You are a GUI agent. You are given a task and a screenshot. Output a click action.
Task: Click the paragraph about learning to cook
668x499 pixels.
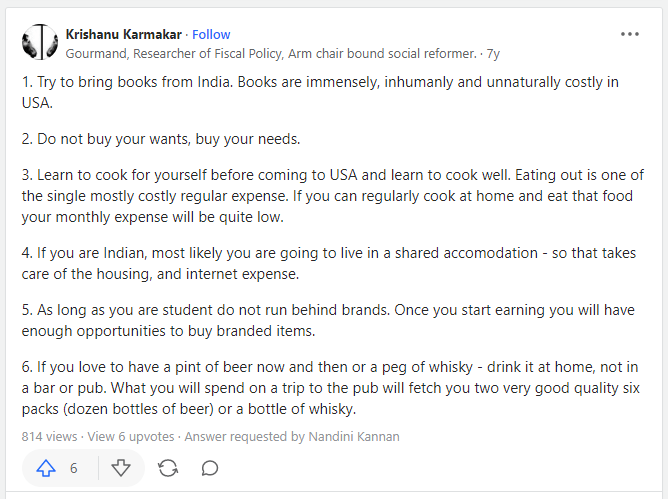[x=333, y=196]
